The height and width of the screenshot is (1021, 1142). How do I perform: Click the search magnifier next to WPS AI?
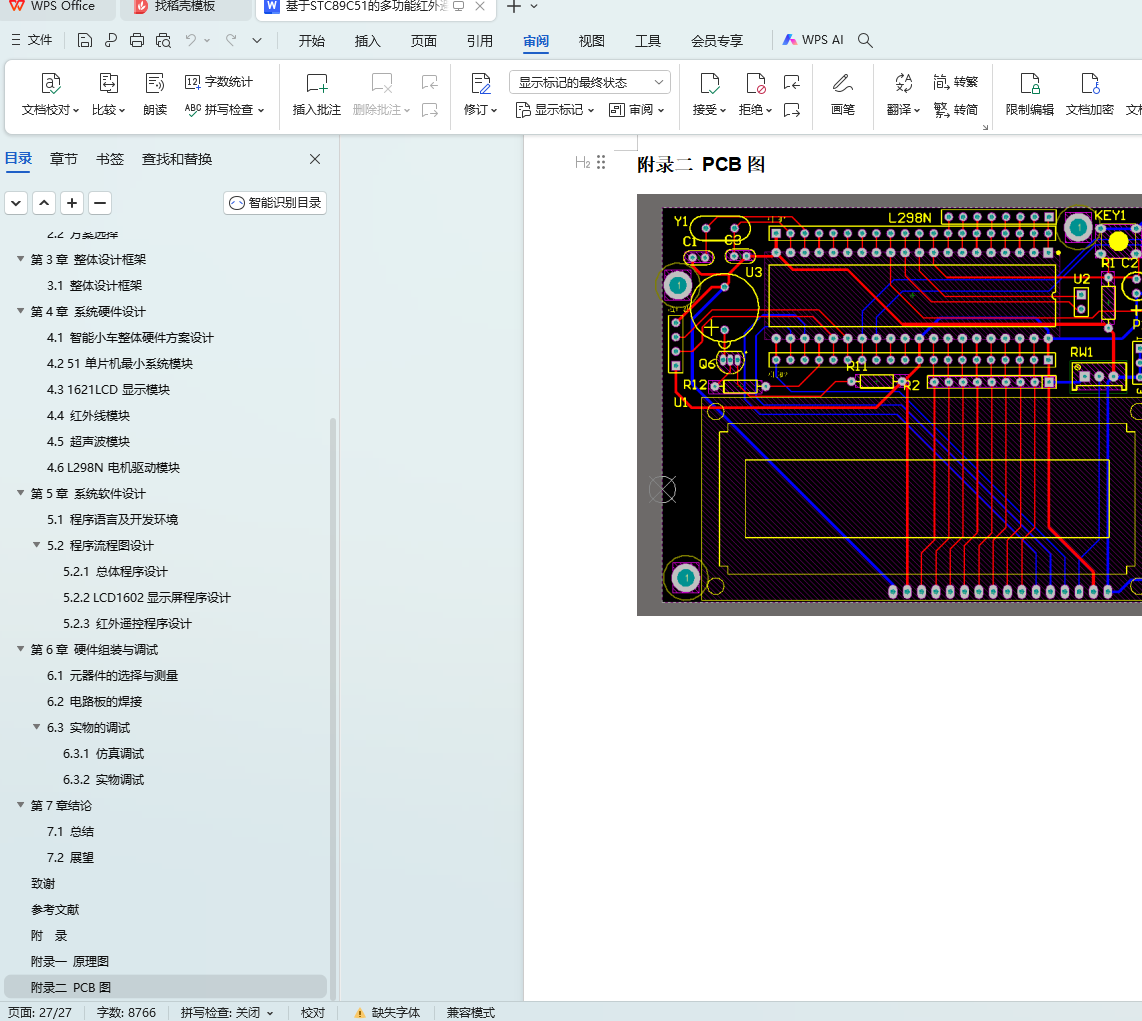[866, 41]
